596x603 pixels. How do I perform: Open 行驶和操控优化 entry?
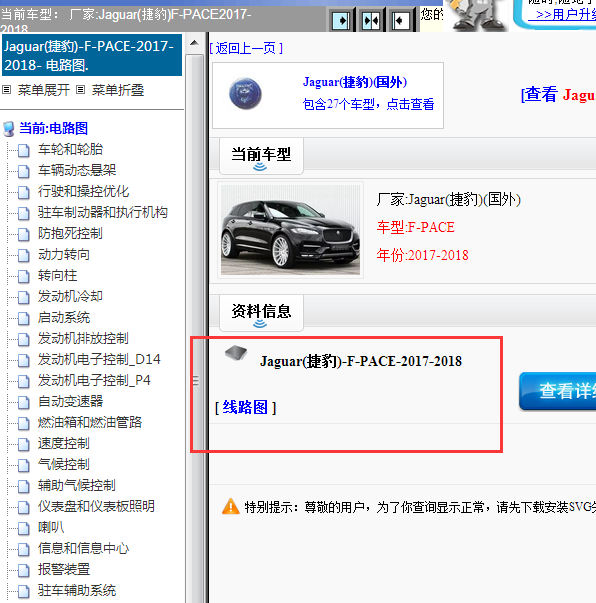tap(83, 192)
